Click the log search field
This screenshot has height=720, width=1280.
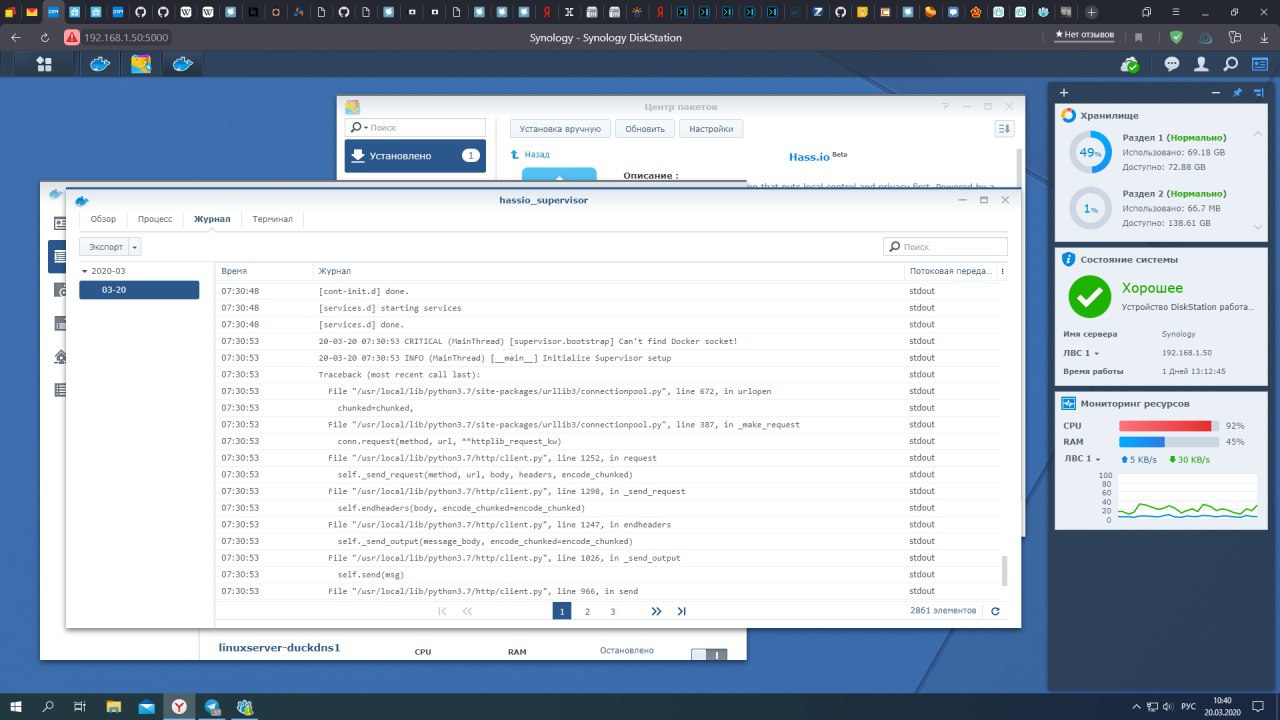coord(945,246)
